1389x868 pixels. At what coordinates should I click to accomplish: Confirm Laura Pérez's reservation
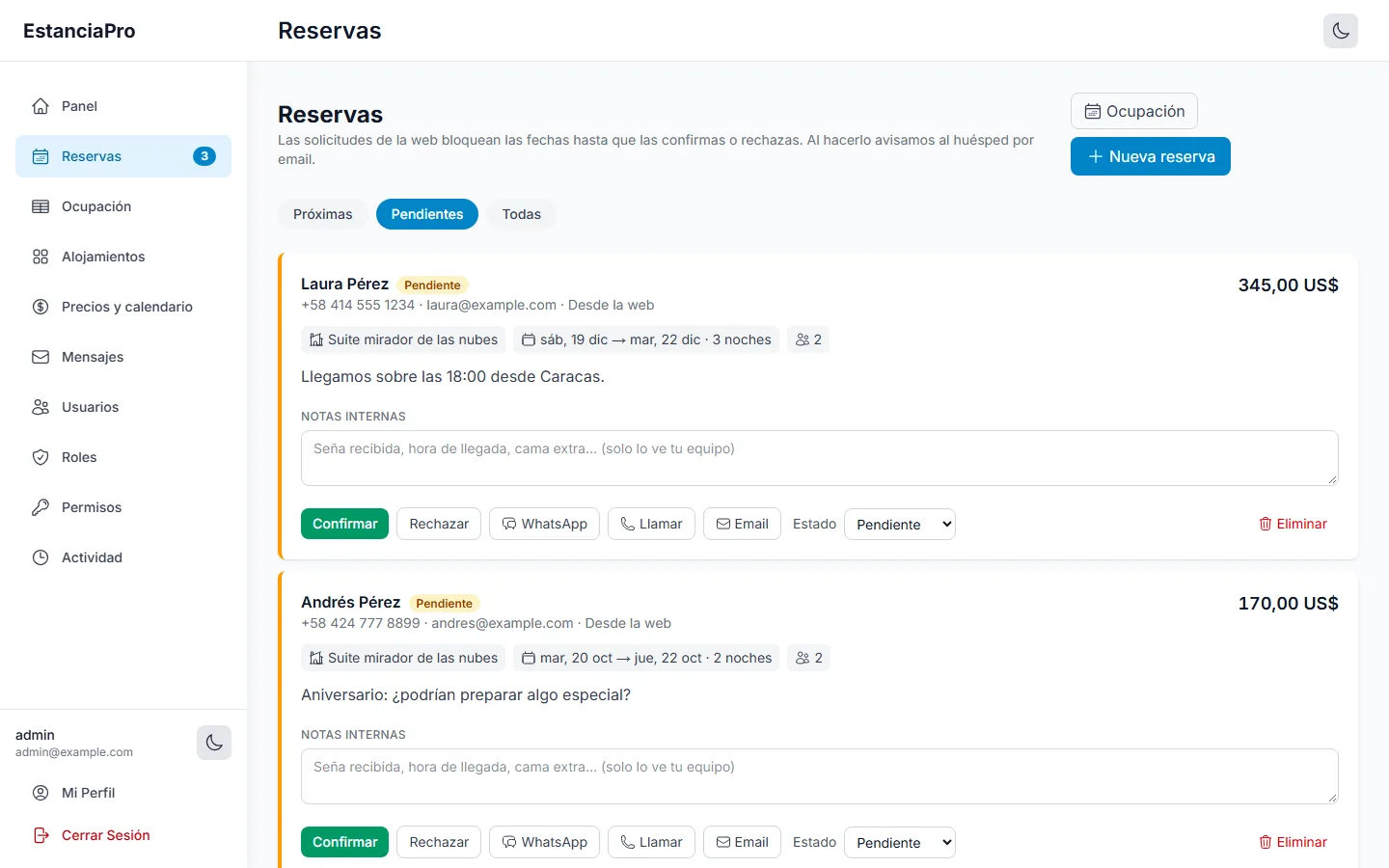[345, 524]
